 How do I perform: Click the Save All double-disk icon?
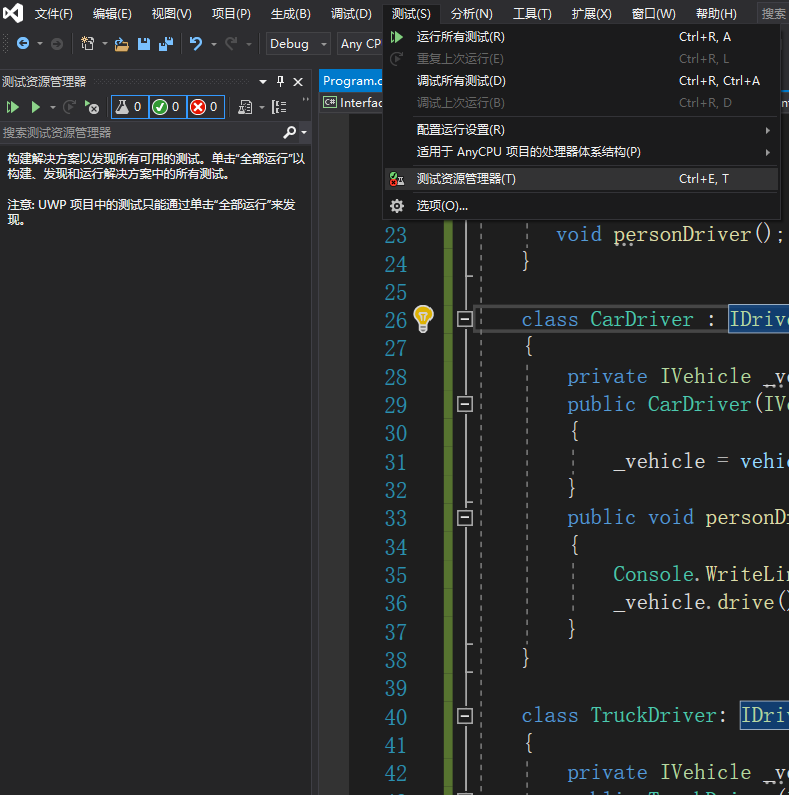coord(166,44)
